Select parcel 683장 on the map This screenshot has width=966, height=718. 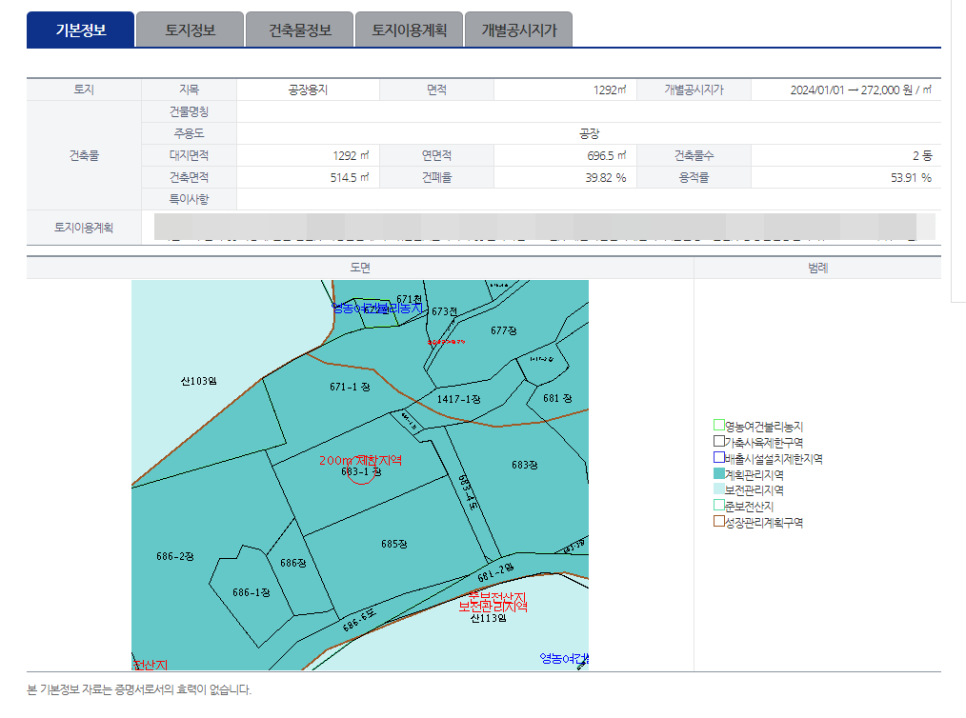(x=524, y=465)
